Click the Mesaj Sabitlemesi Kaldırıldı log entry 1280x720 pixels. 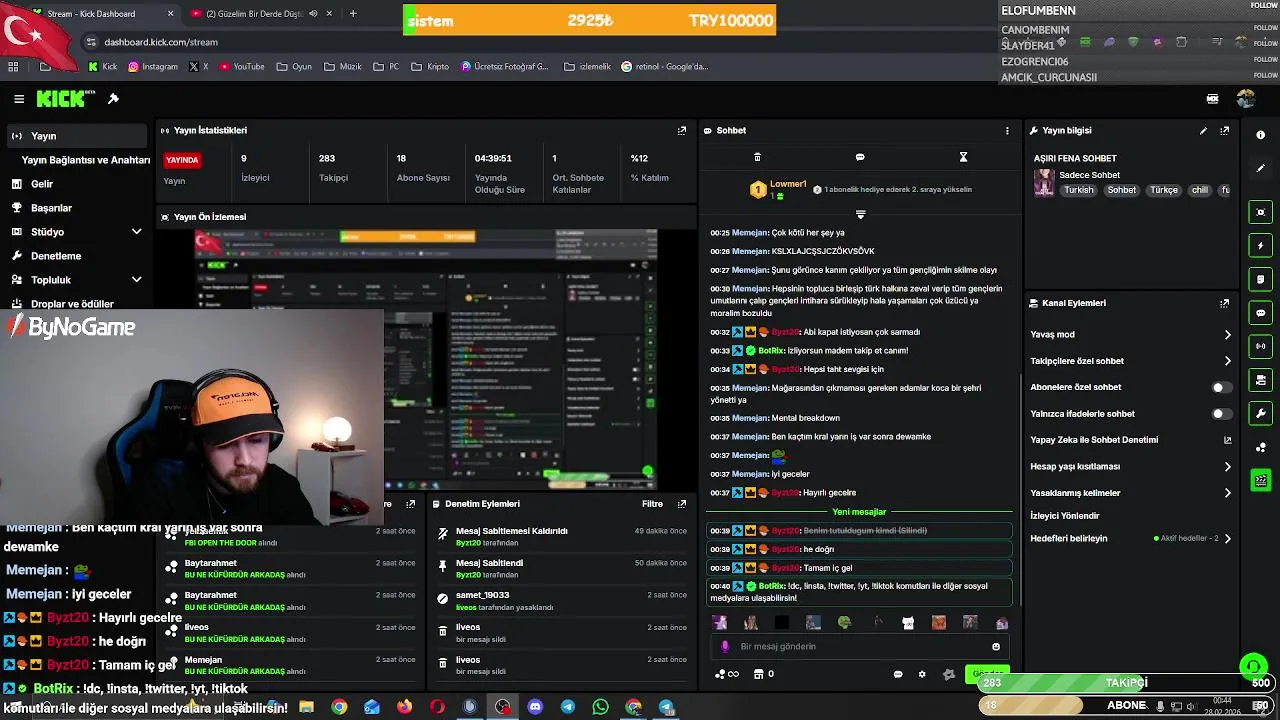point(563,536)
